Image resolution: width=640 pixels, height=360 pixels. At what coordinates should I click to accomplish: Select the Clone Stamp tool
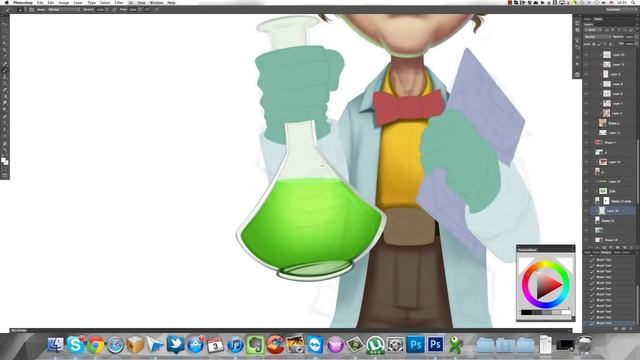click(5, 77)
